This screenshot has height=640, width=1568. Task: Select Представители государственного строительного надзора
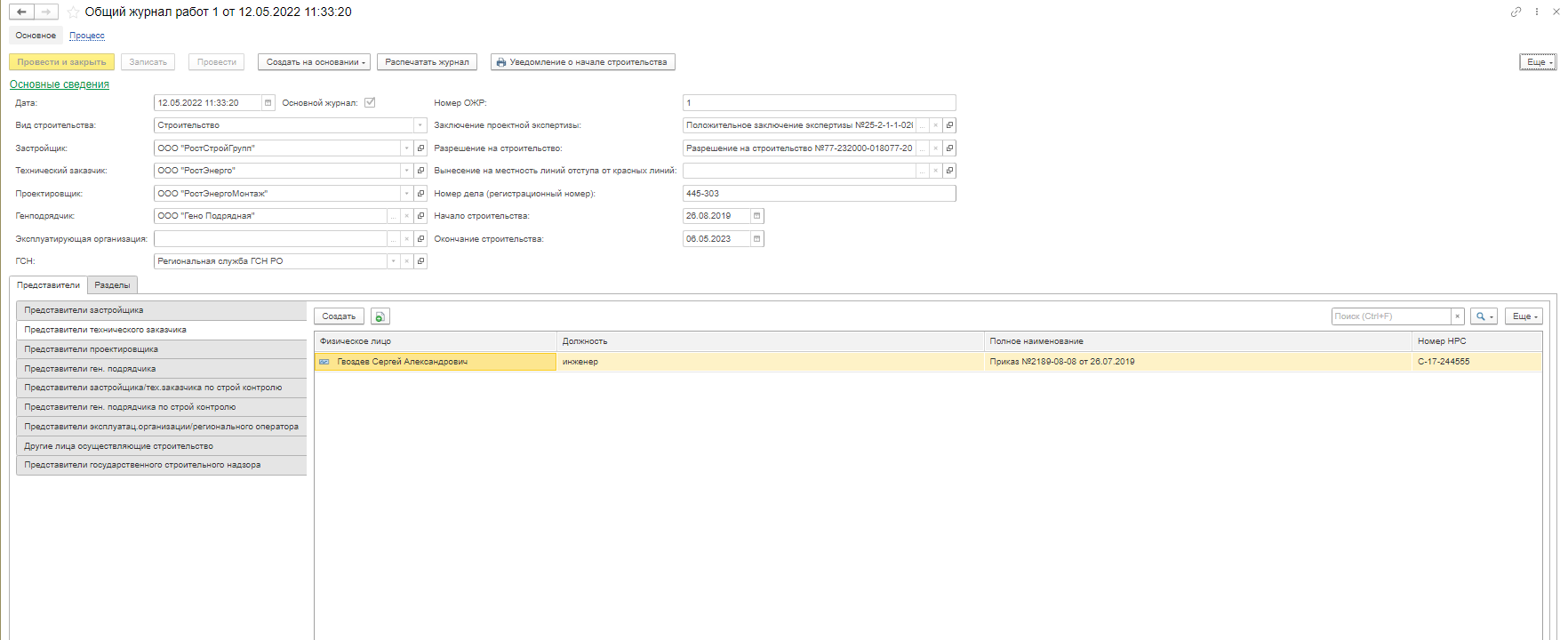[x=162, y=465]
